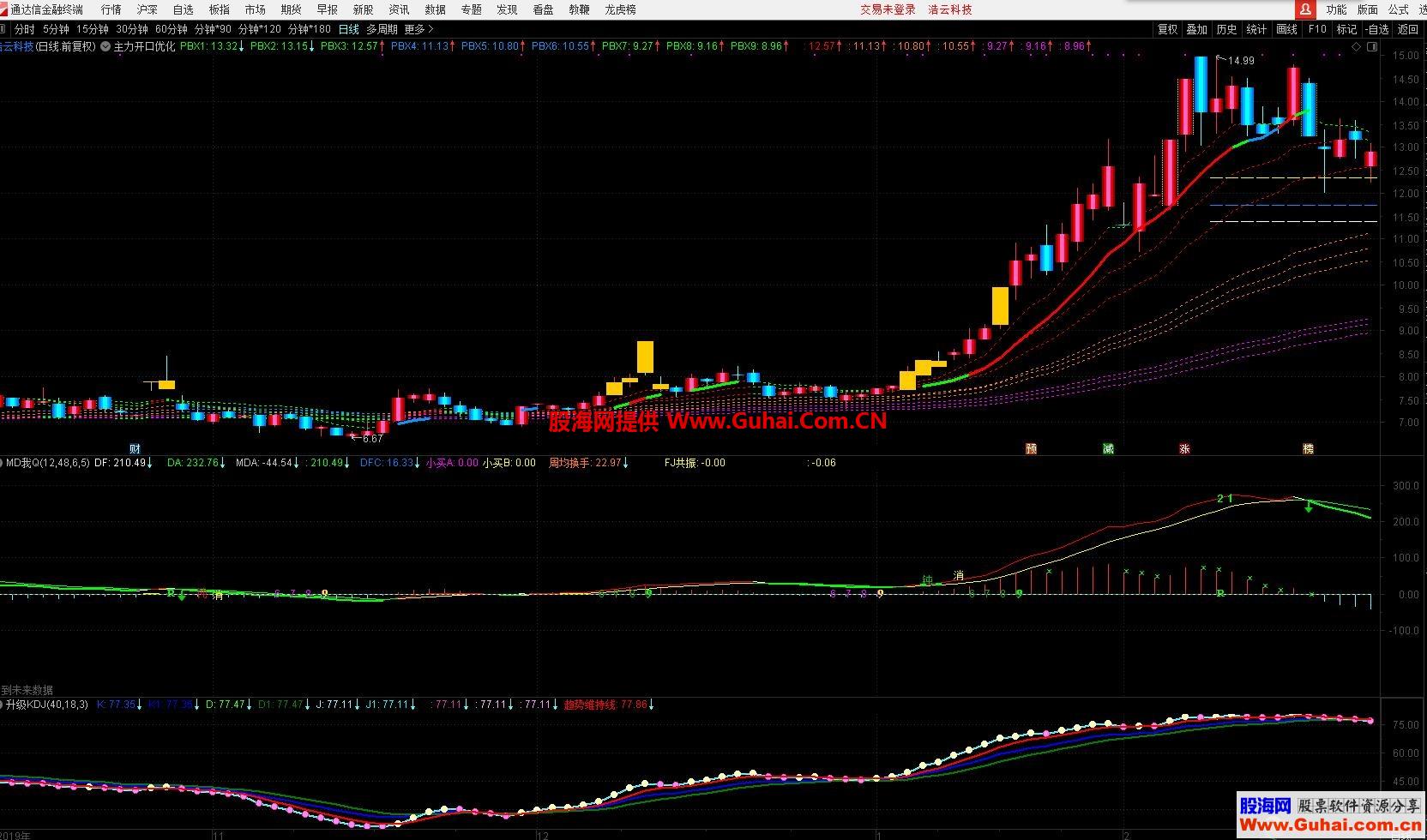The image size is (1427, 840).
Task: Open the 行情 menu
Action: click(x=111, y=9)
